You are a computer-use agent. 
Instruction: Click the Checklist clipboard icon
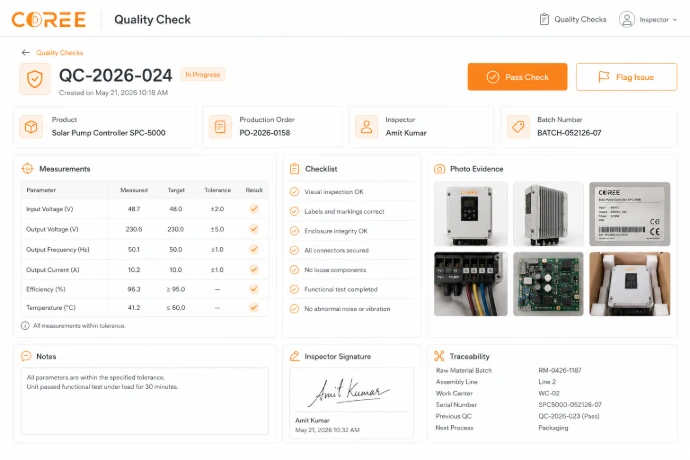tap(294, 169)
